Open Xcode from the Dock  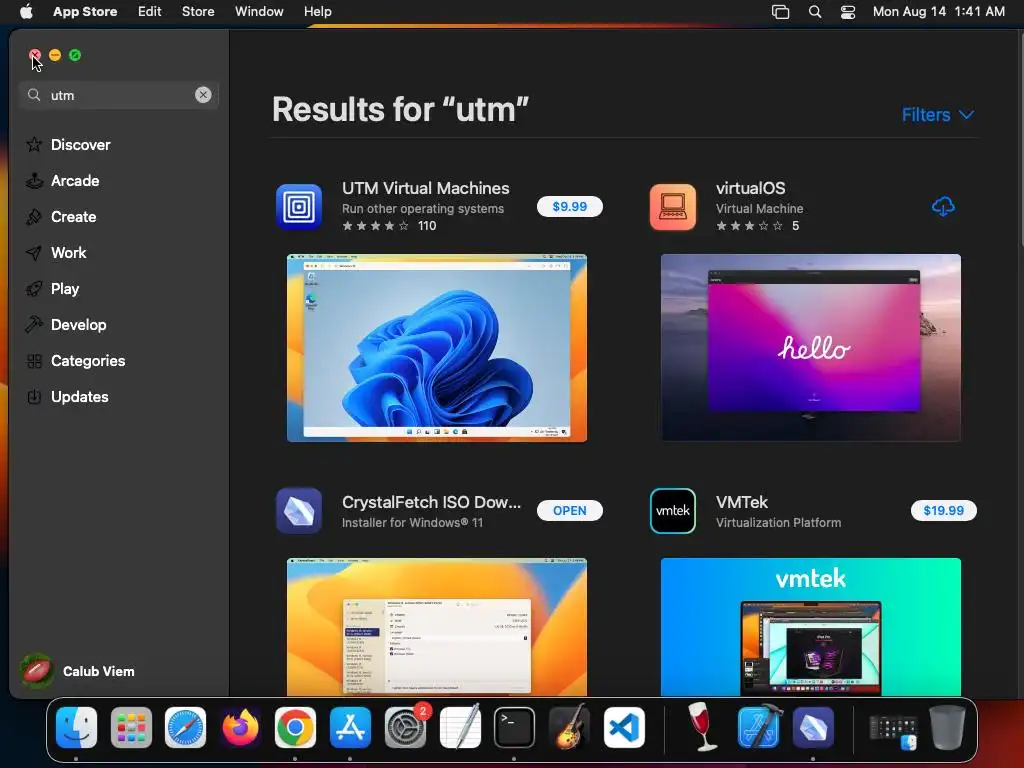point(759,728)
